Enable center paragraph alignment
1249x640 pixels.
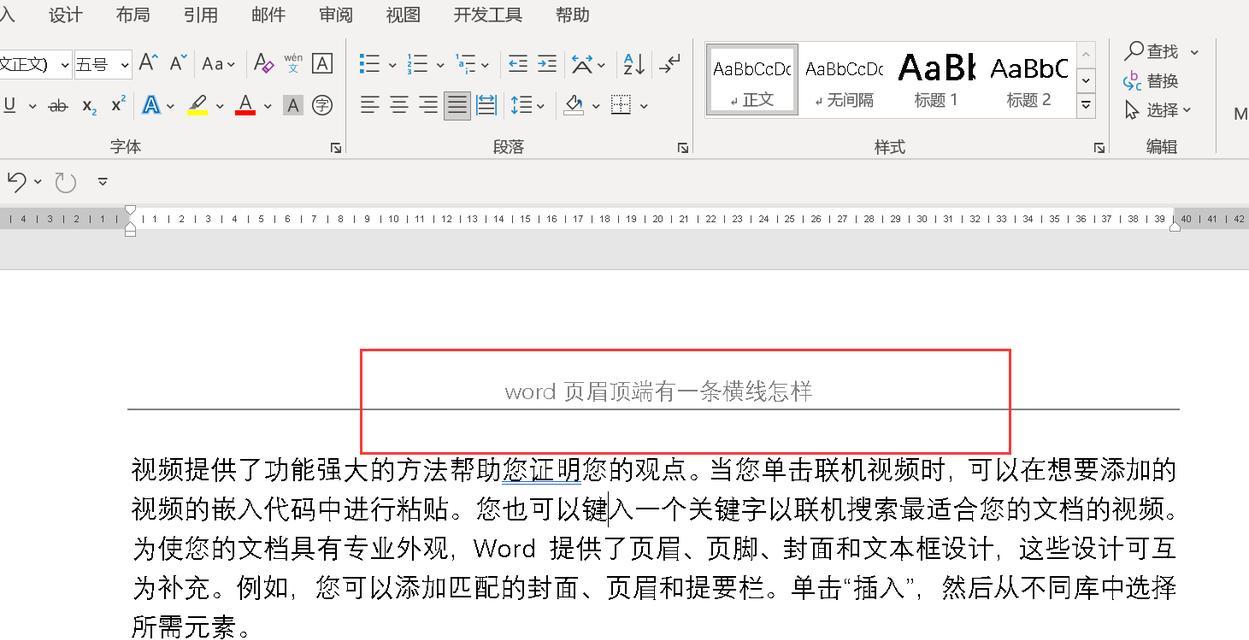[x=401, y=104]
